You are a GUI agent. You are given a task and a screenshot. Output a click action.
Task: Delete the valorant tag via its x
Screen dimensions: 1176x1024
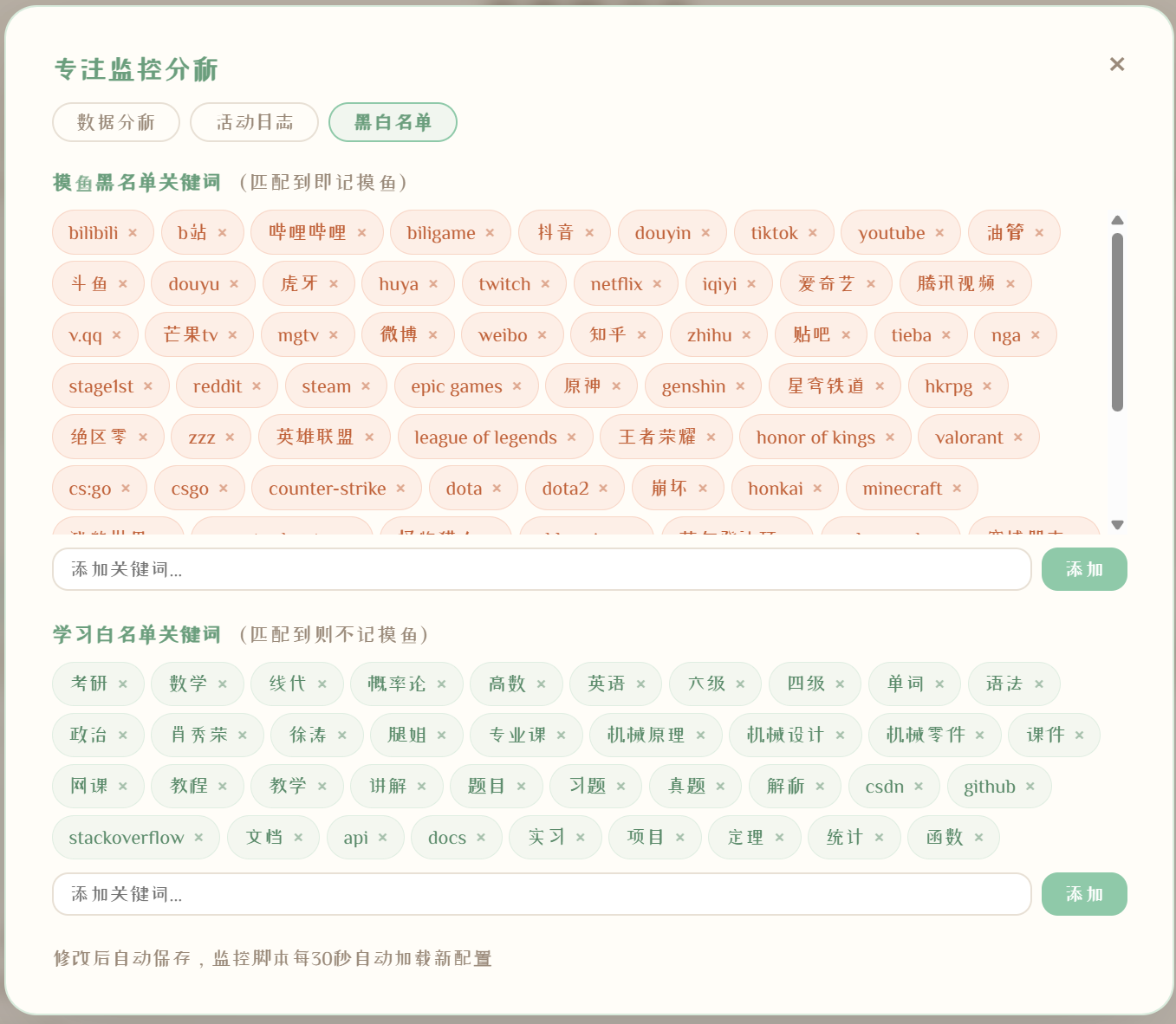1018,437
